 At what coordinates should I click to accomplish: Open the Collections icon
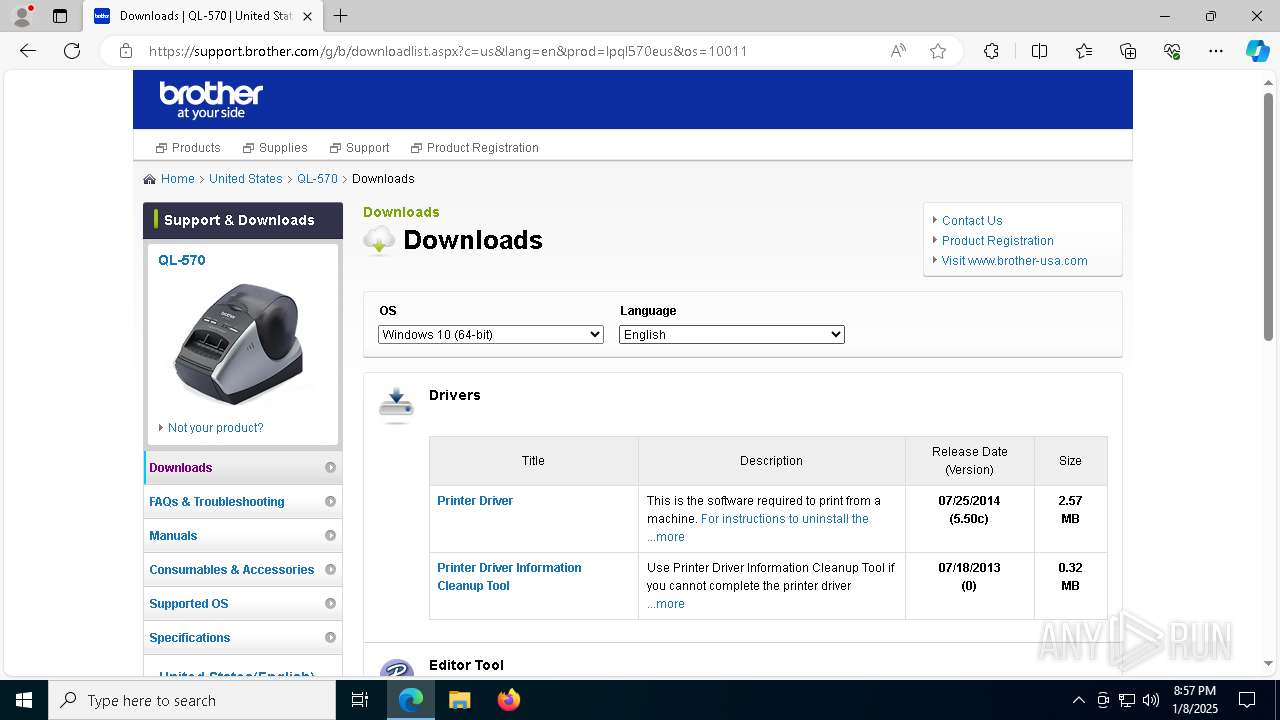coord(1128,51)
